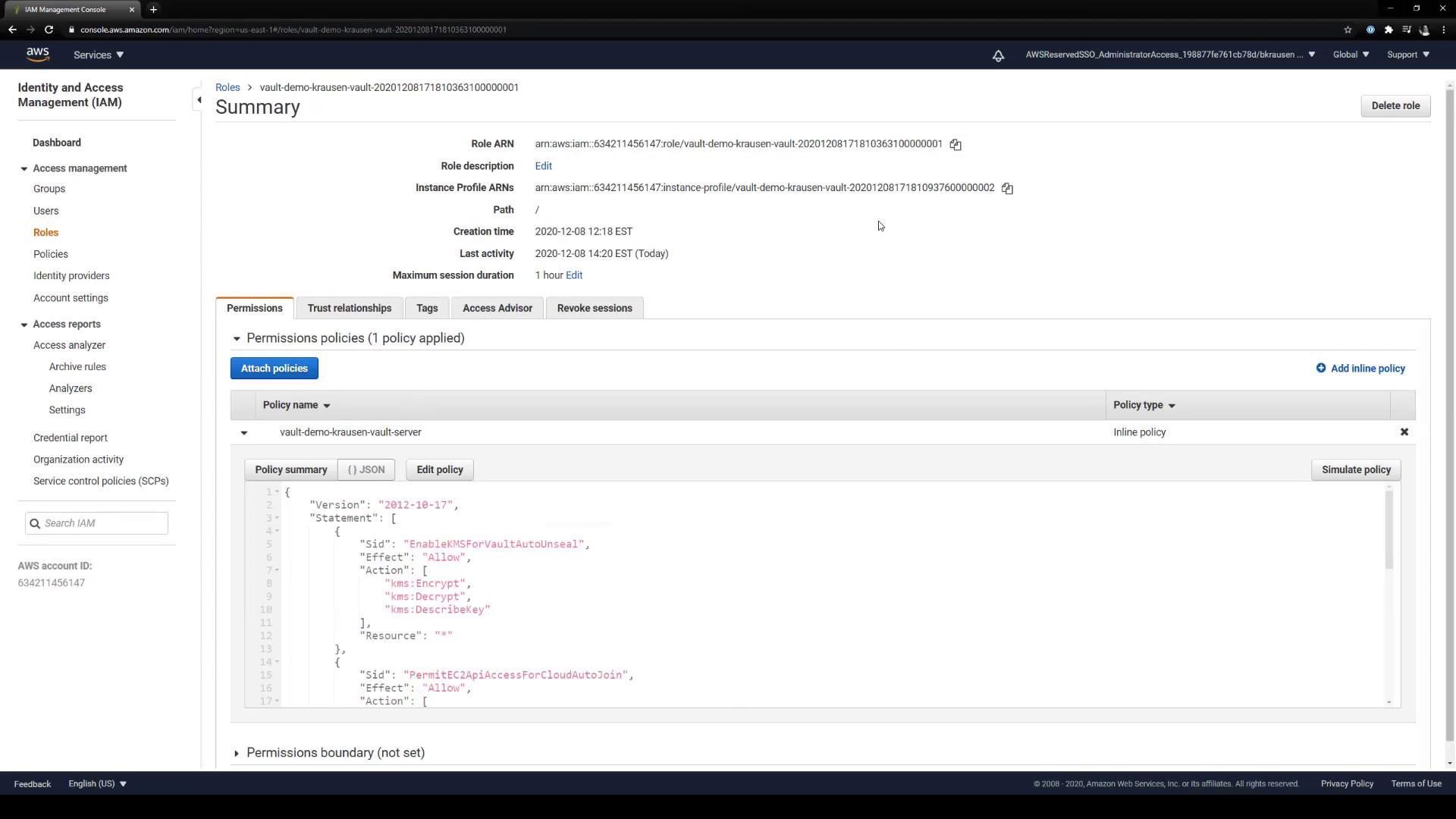Open the Access Advisor tab
The image size is (1456, 819).
(x=497, y=309)
